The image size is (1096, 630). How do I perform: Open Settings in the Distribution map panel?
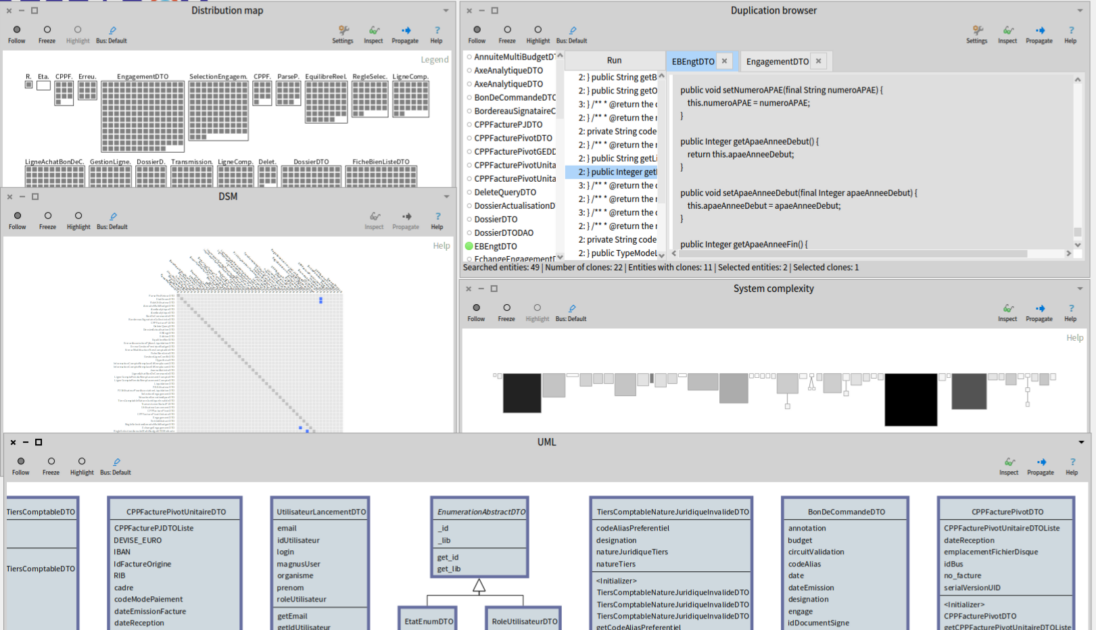tap(342, 34)
